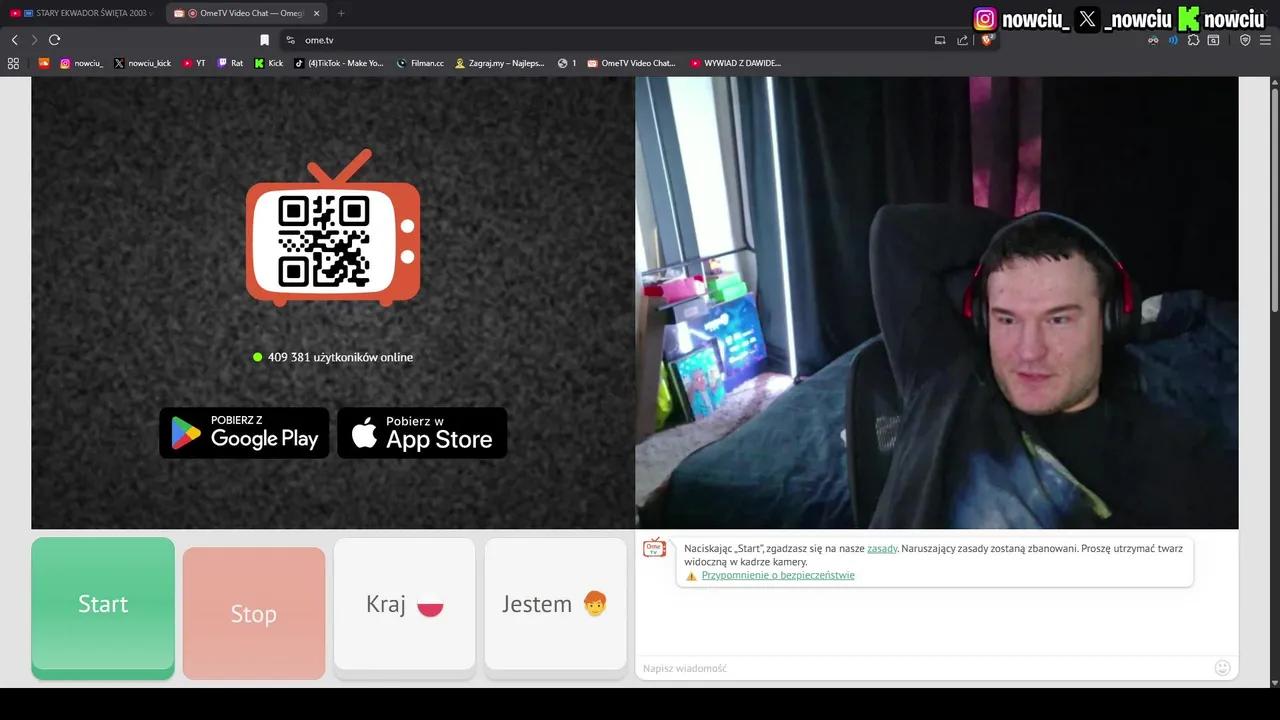Open a new browser tab
The image size is (1280, 720).
(x=341, y=13)
